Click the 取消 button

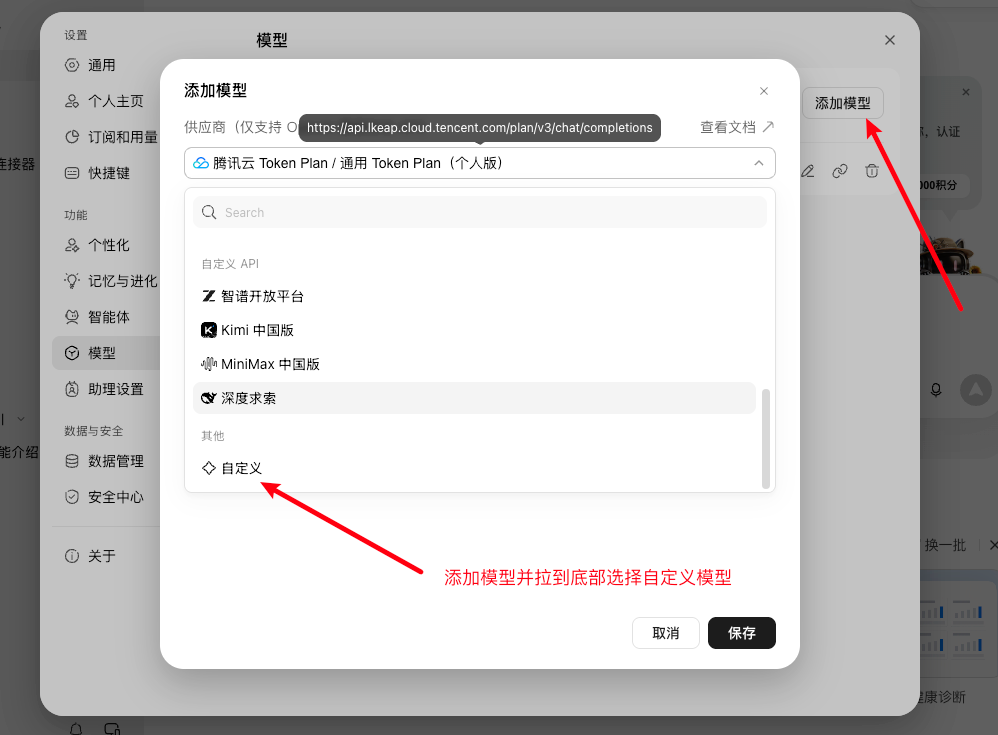click(666, 633)
